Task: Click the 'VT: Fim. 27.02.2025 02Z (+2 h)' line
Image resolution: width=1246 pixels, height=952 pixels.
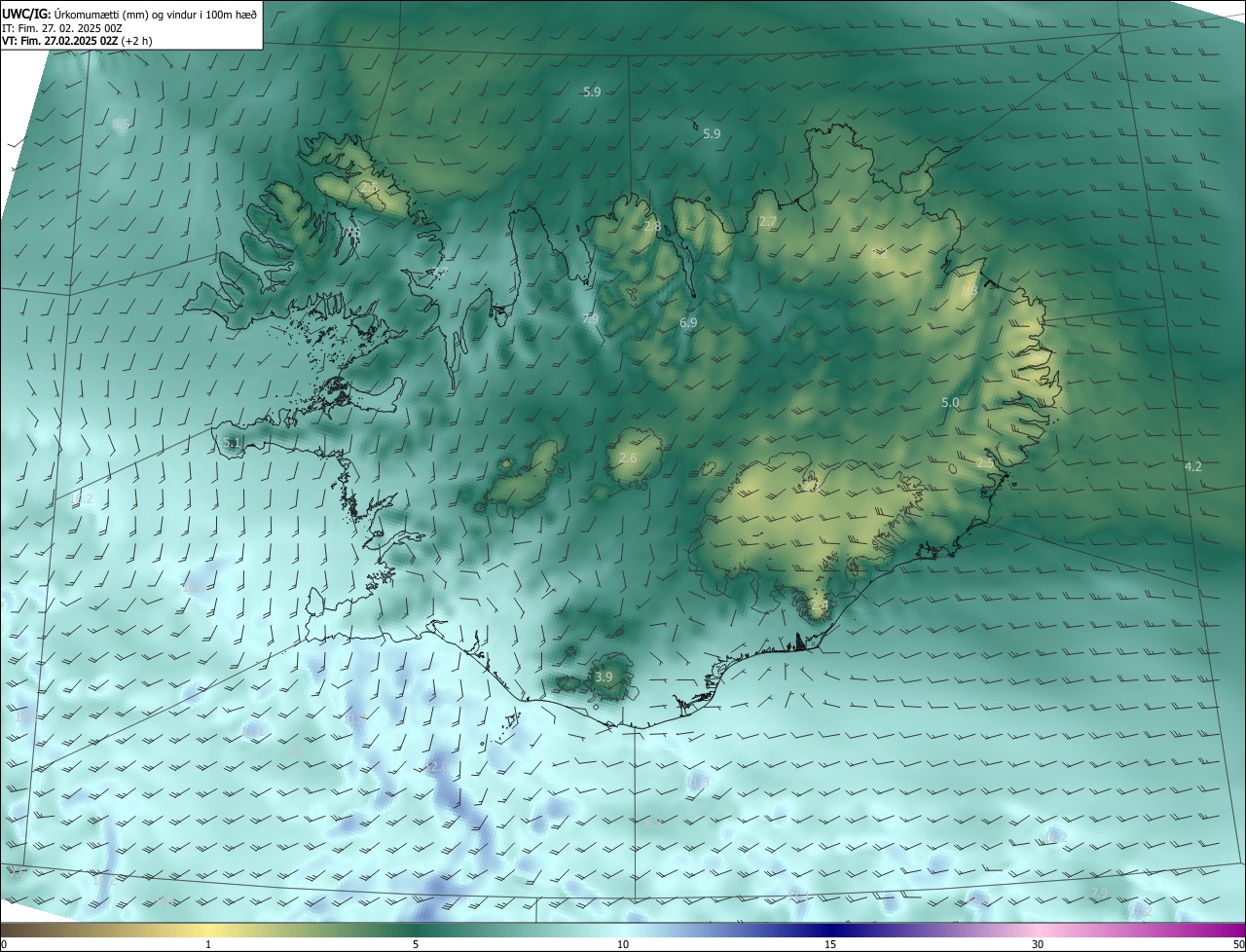Action: click(x=77, y=41)
